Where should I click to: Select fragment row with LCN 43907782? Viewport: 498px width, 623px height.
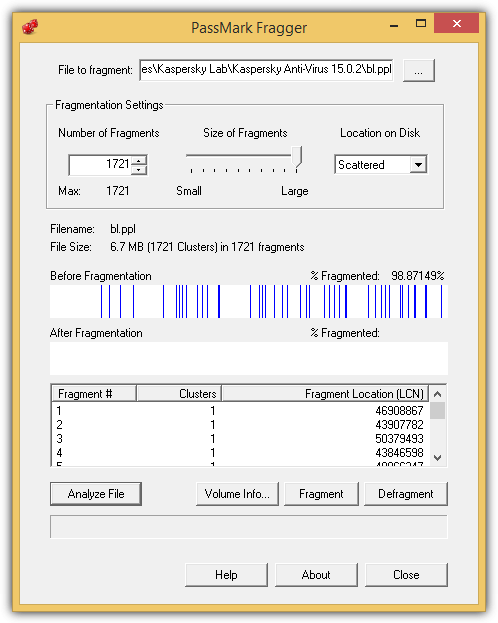tap(240, 425)
